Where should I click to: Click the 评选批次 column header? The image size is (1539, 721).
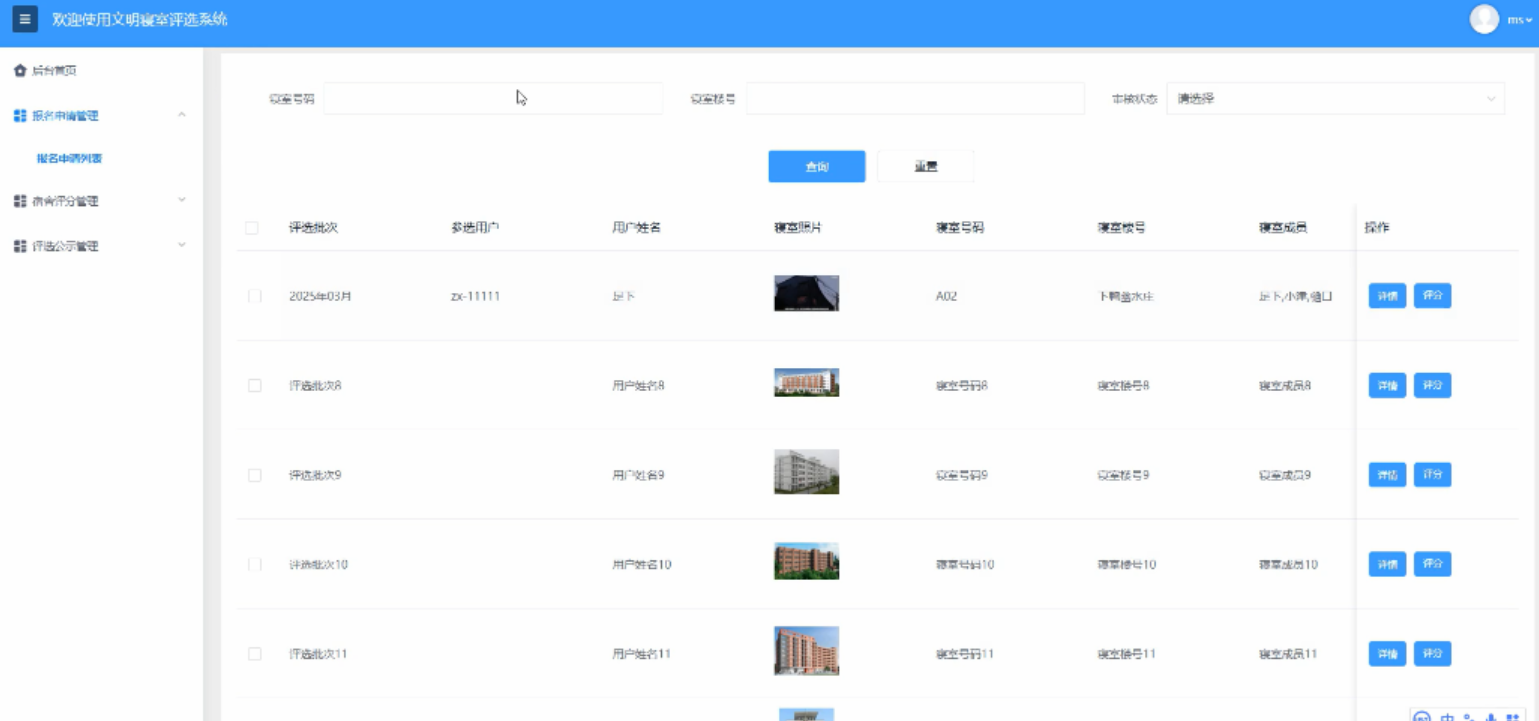pyautogui.click(x=313, y=228)
